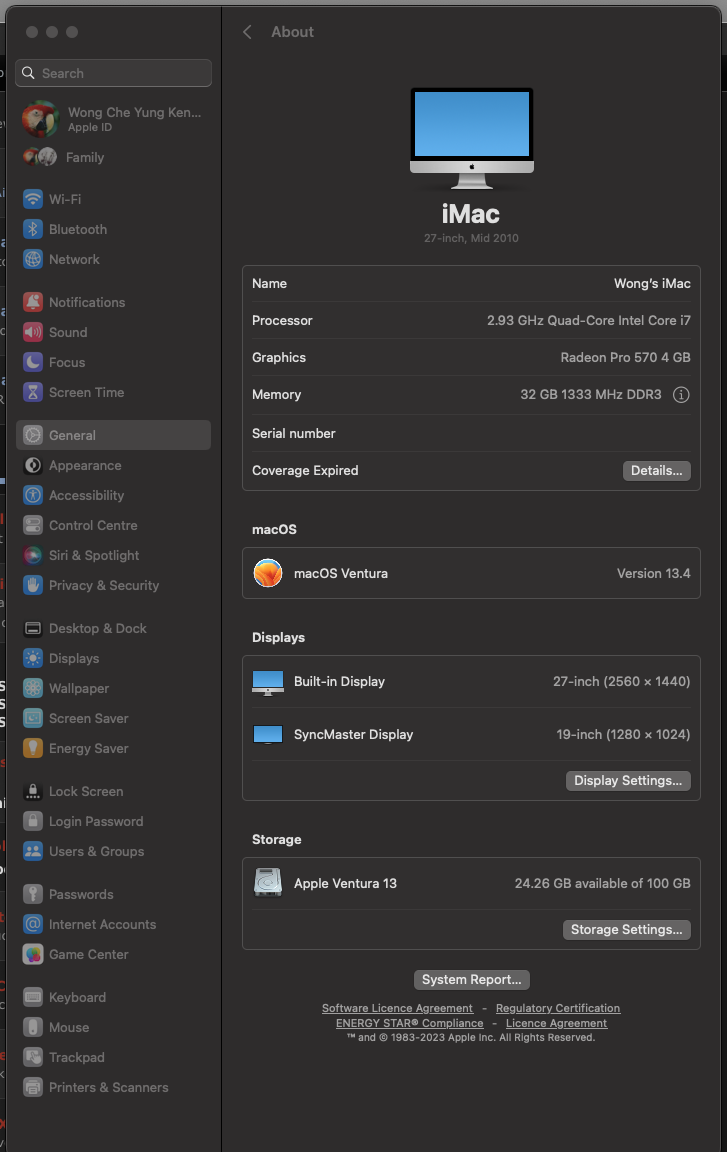Open Control Centre icon
The height and width of the screenshot is (1152, 727).
(32, 525)
